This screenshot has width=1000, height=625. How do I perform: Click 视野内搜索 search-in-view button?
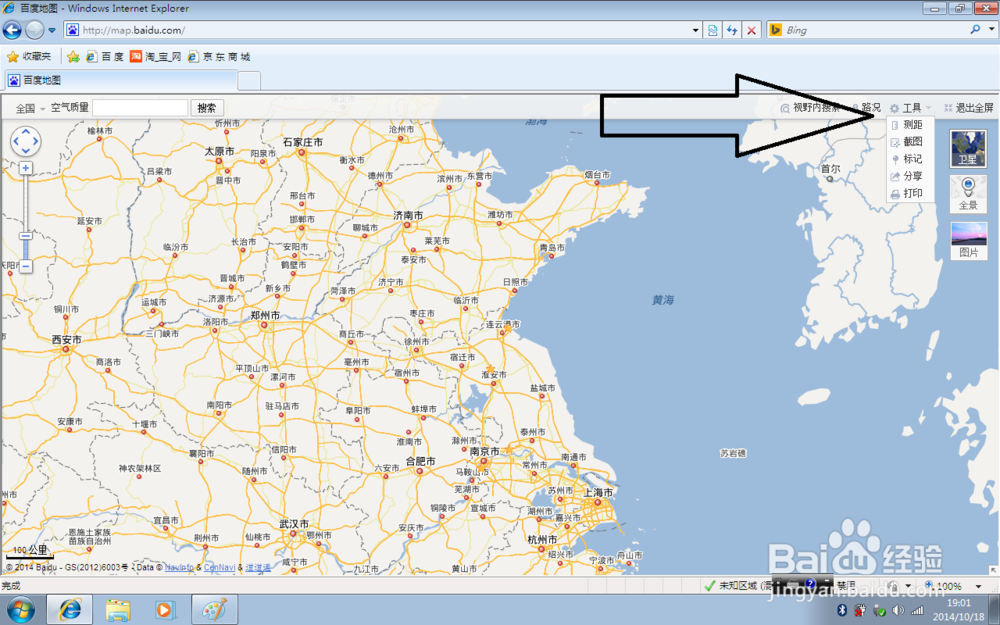pyautogui.click(x=811, y=108)
